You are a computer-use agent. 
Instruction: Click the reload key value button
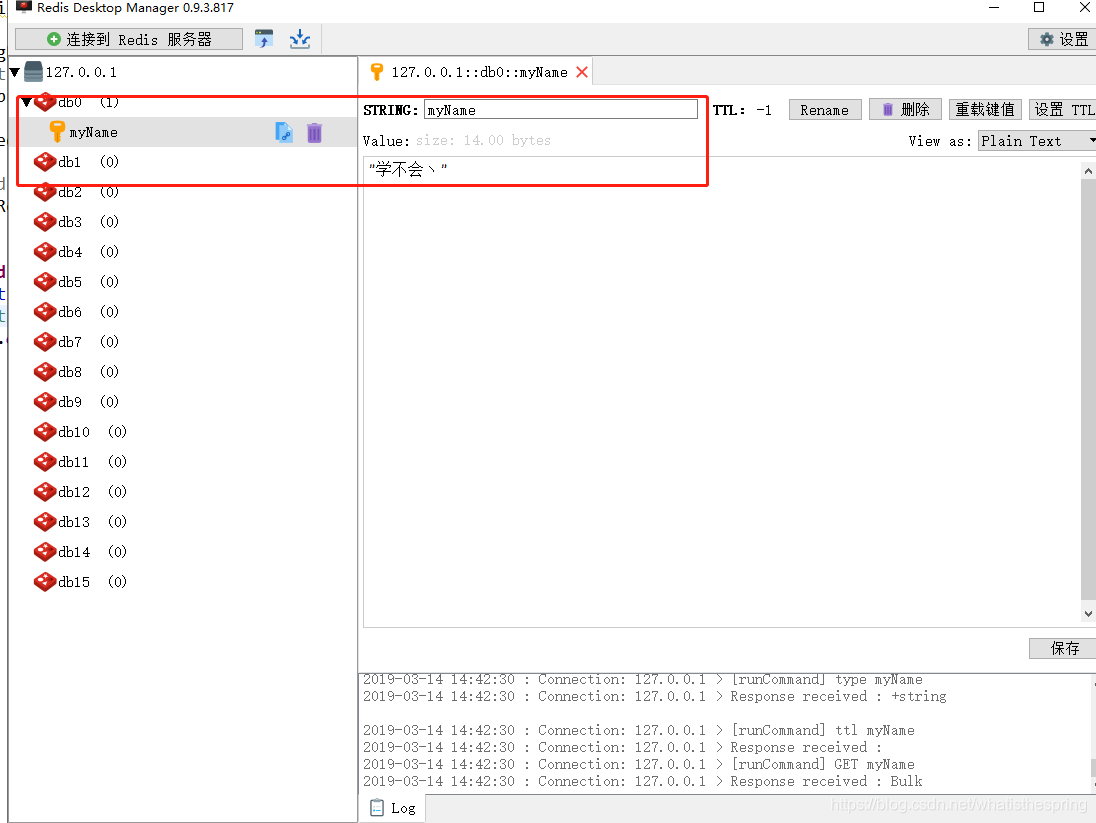coord(985,110)
